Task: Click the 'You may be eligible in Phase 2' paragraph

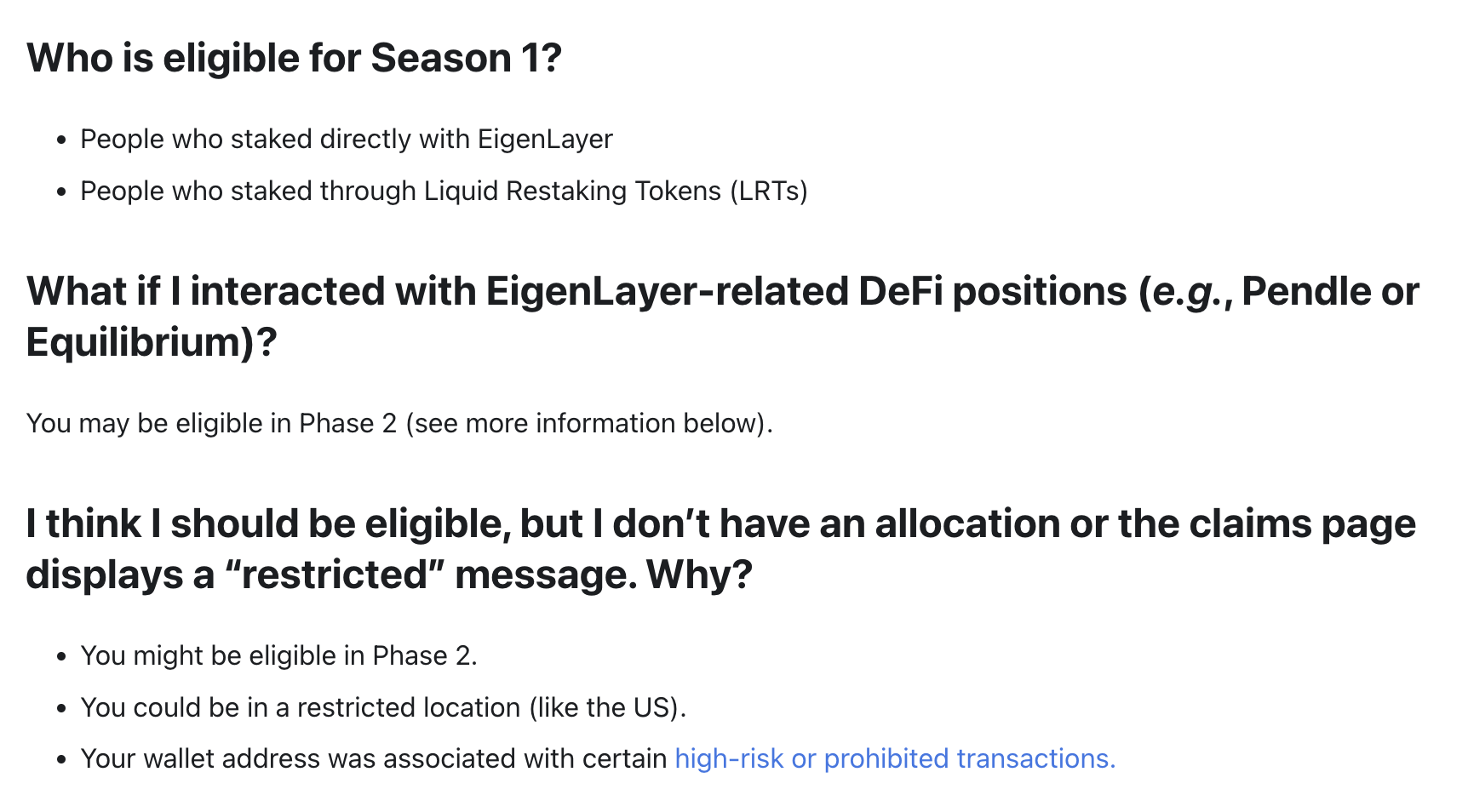Action: [x=399, y=423]
